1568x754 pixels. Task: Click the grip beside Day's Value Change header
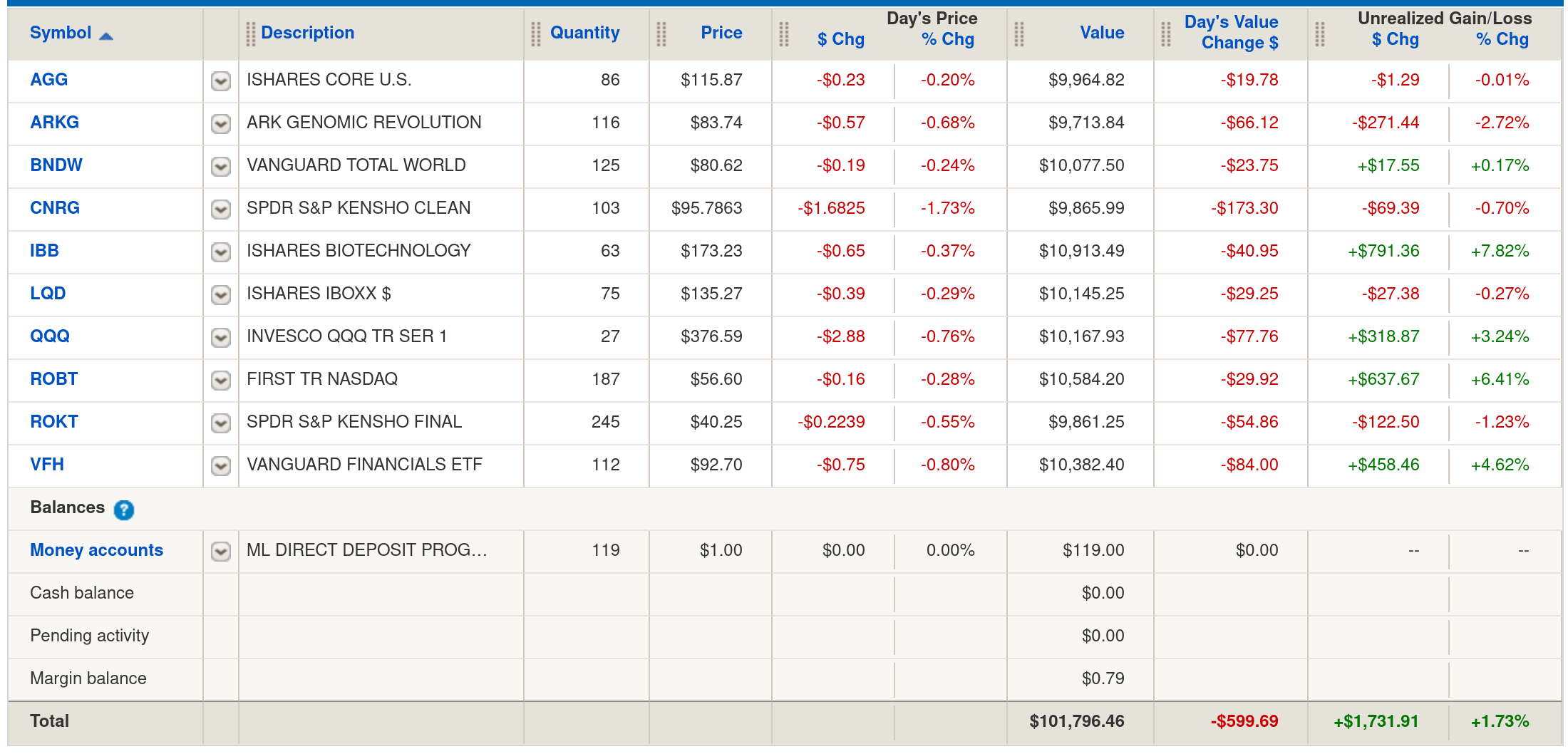(1165, 33)
